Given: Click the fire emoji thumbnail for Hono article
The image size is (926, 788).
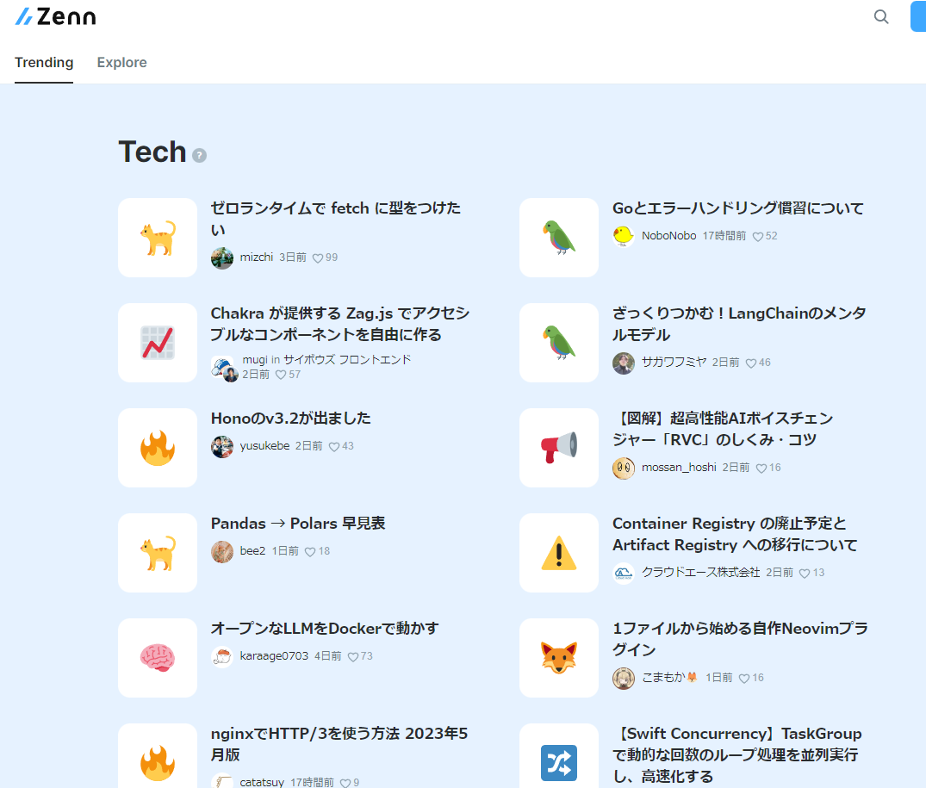Looking at the screenshot, I should tap(158, 448).
